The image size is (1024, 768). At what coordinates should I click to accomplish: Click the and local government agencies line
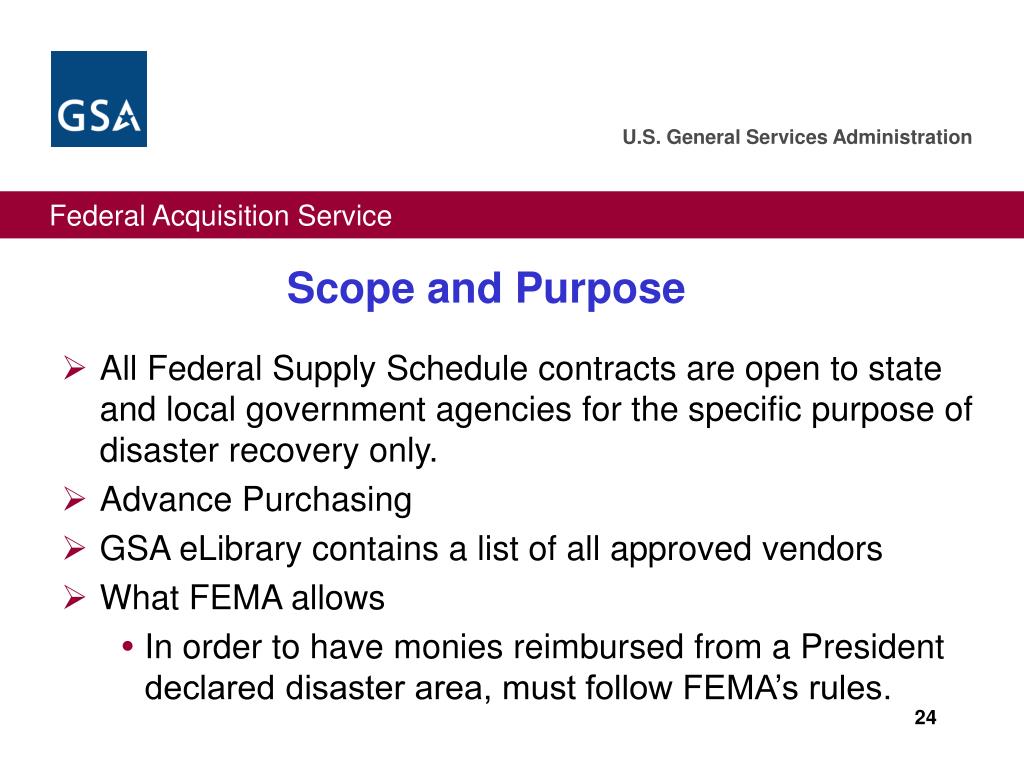tap(536, 410)
